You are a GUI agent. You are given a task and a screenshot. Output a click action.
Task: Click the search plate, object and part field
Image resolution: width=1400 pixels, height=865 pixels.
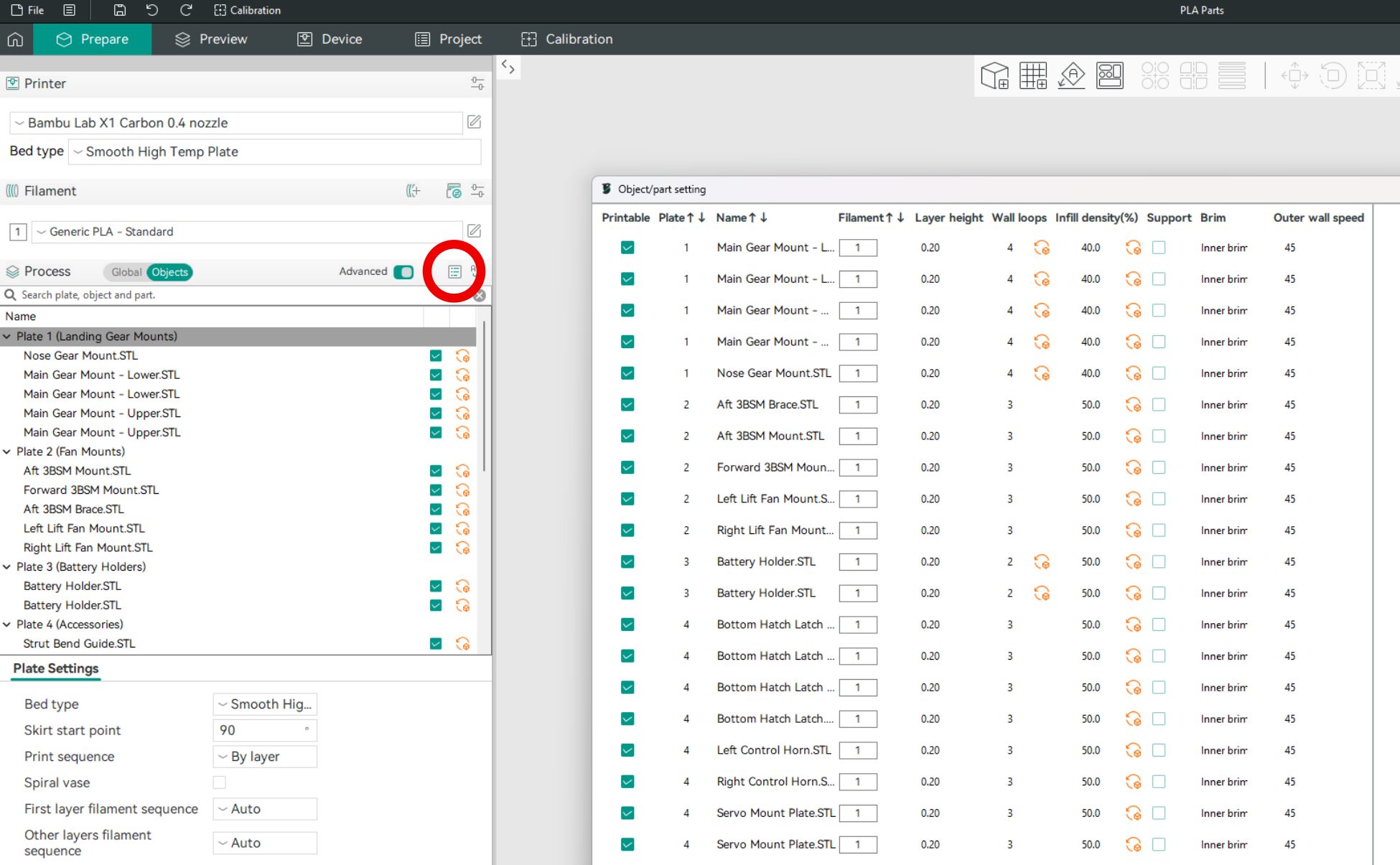tap(237, 295)
